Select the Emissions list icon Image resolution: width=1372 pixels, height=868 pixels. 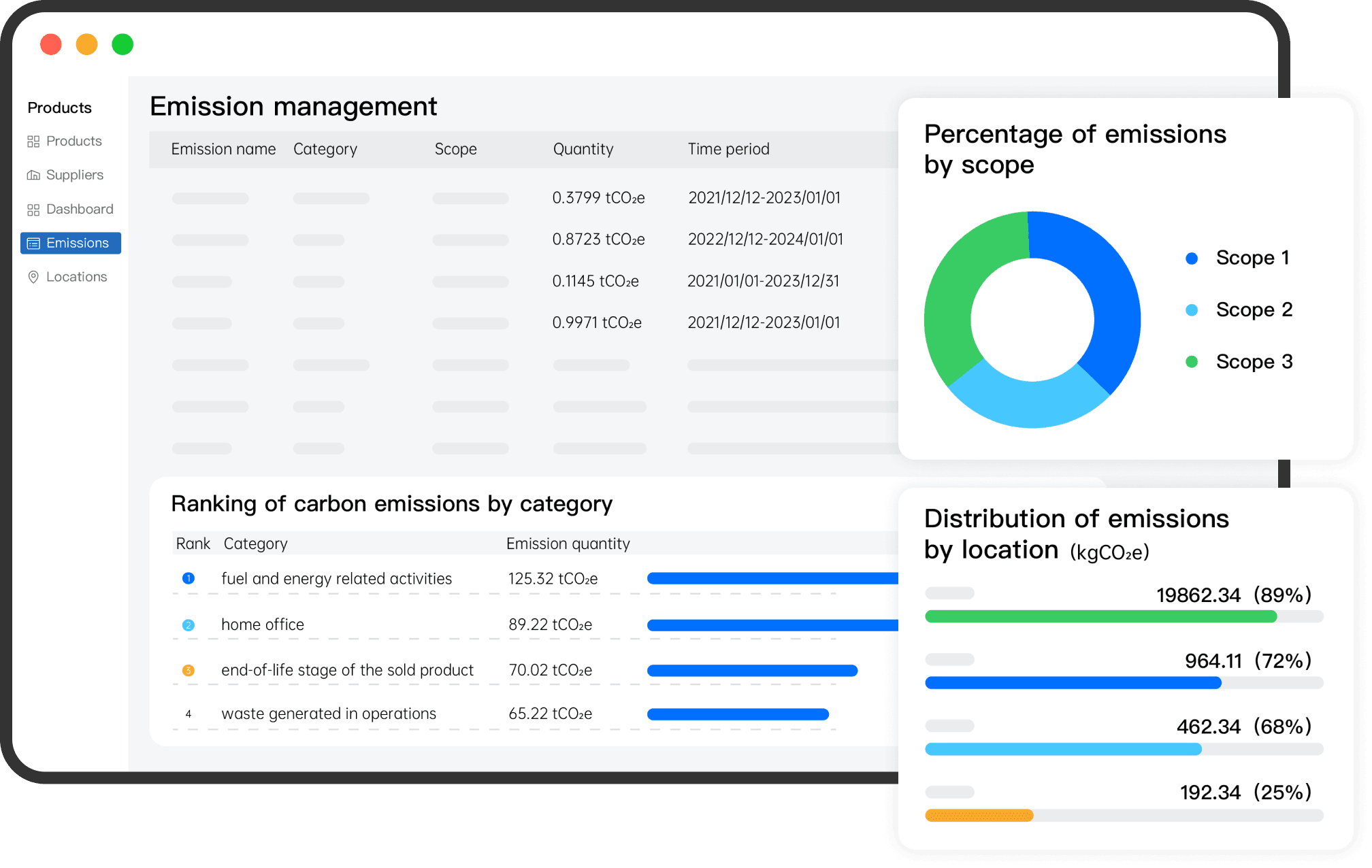click(34, 243)
